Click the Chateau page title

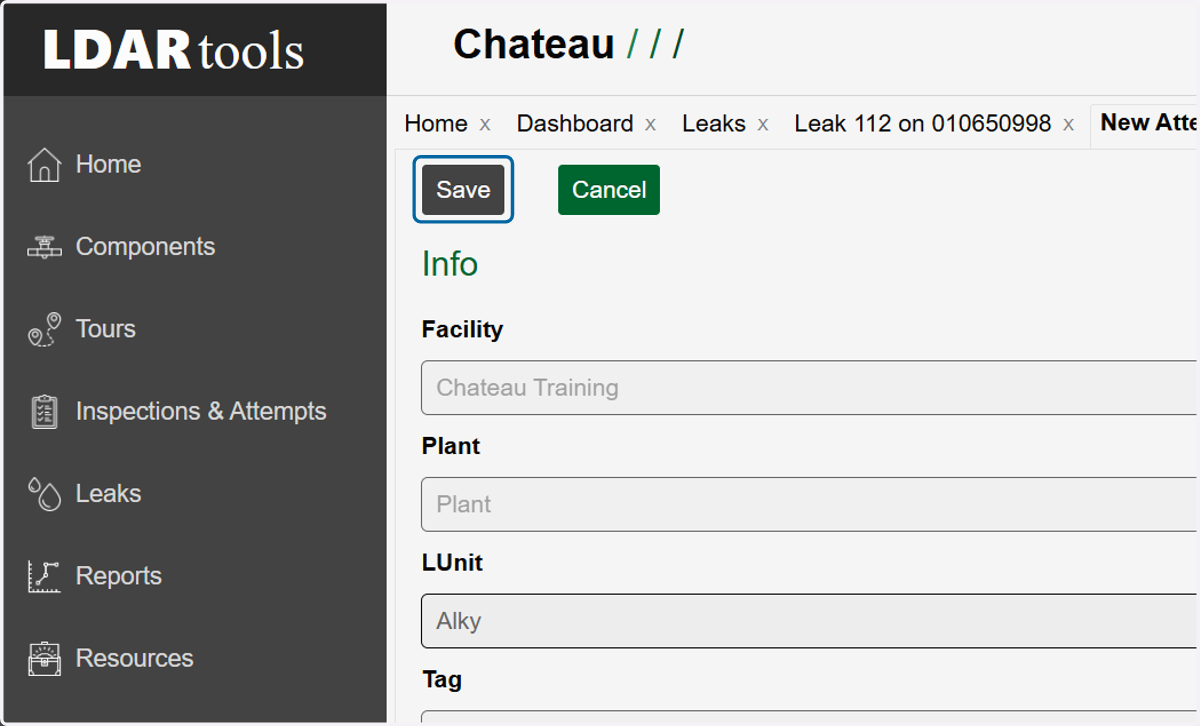tap(534, 45)
